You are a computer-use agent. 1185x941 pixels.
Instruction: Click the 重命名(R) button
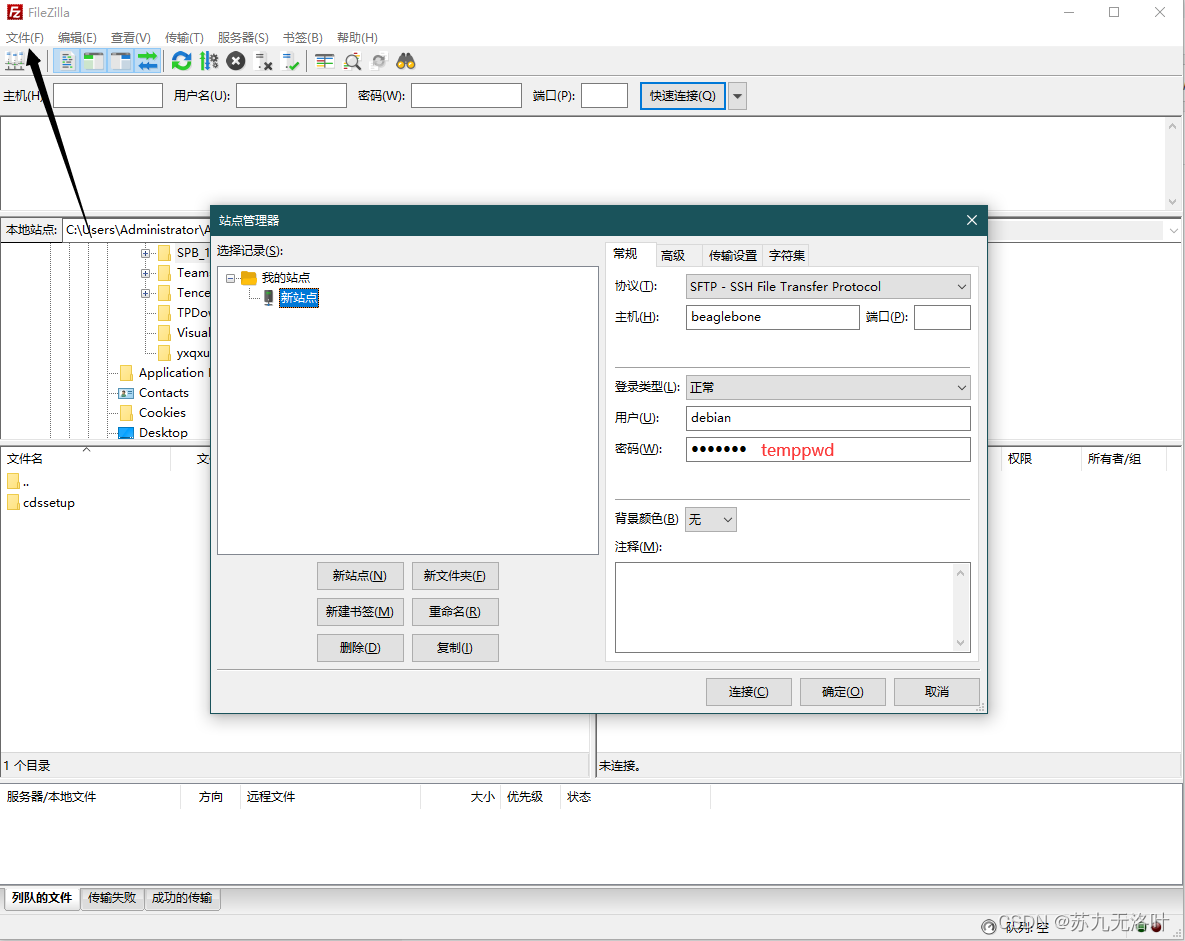coord(455,612)
